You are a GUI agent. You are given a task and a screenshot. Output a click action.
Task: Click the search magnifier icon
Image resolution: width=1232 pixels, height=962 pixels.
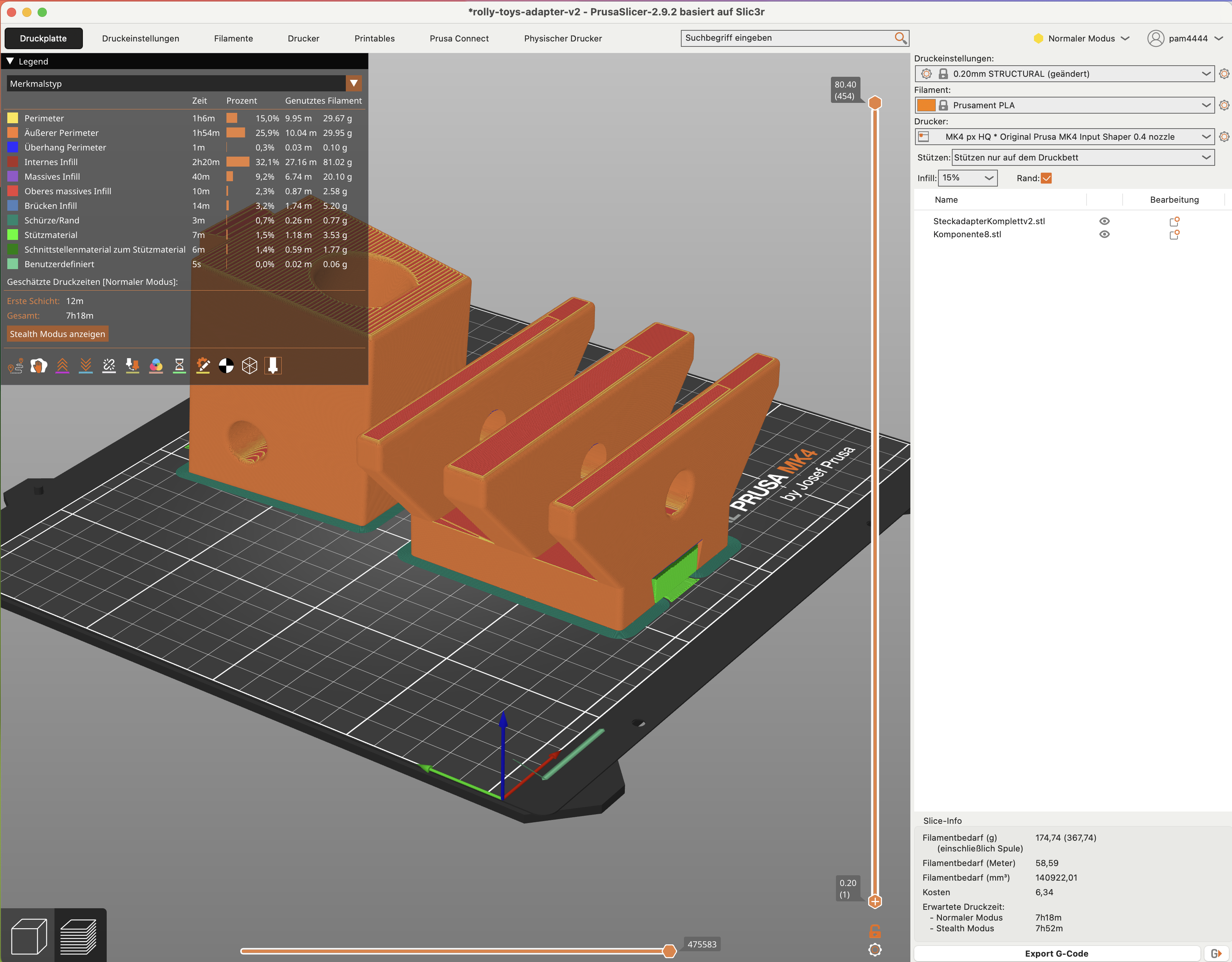[900, 38]
